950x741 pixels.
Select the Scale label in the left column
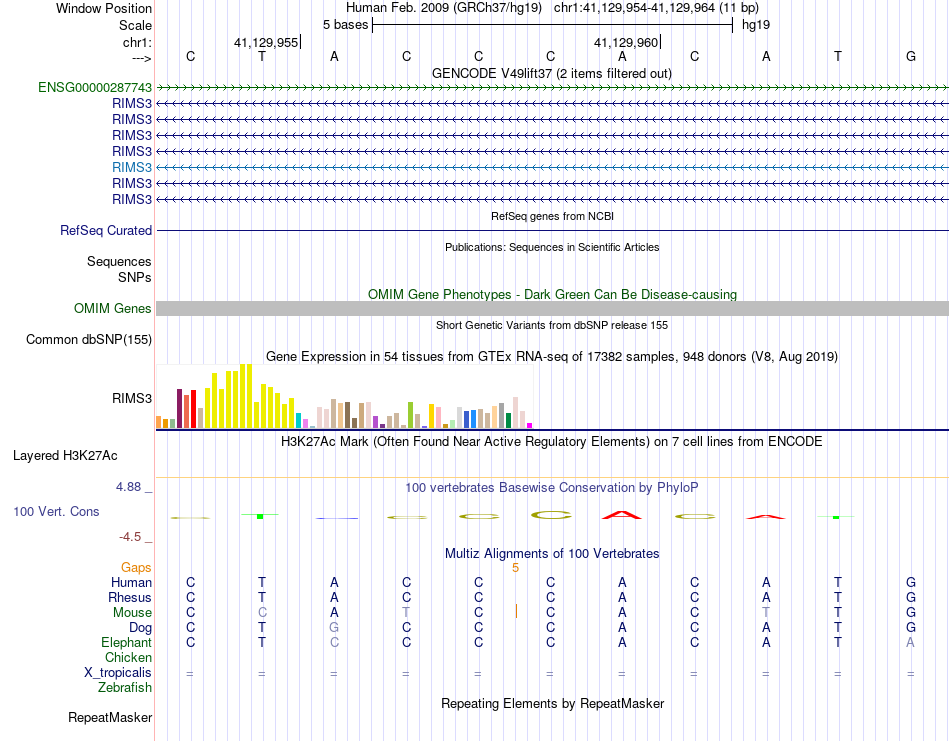[135, 25]
